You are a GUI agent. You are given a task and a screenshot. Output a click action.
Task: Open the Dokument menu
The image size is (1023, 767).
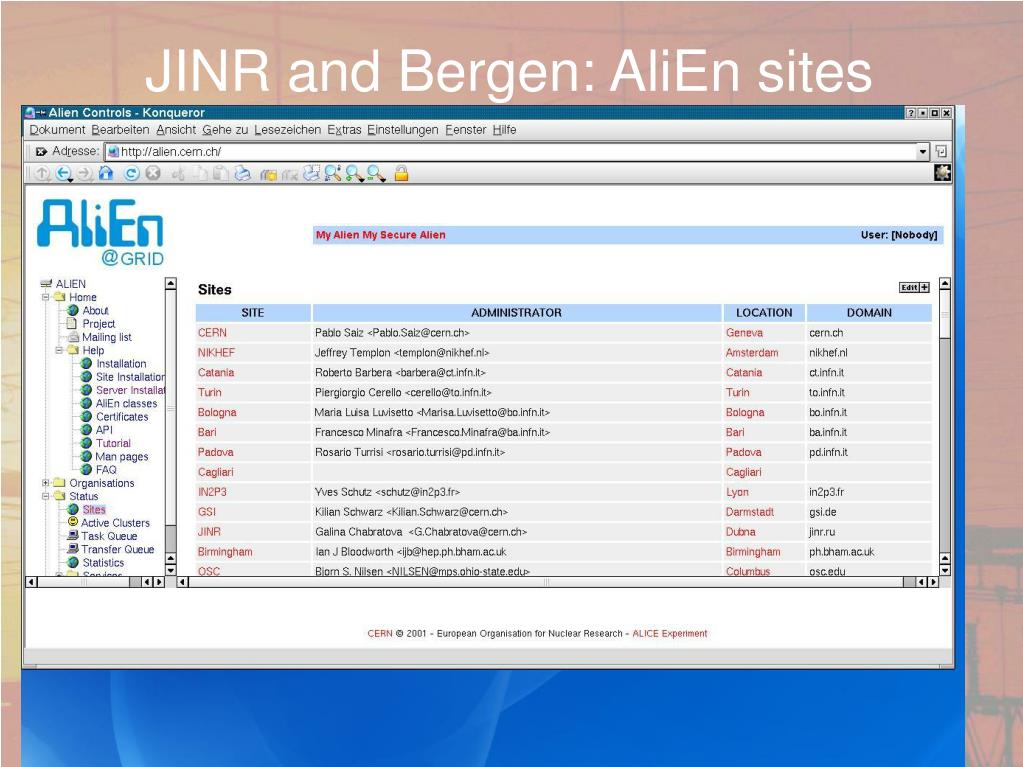point(57,130)
